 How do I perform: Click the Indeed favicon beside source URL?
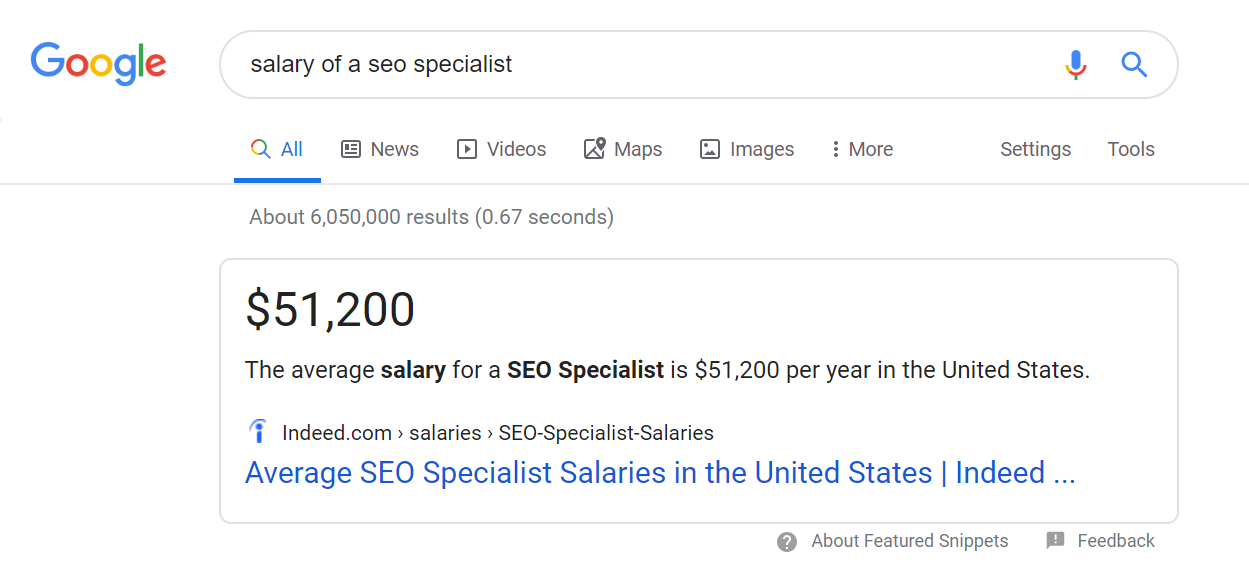click(258, 433)
